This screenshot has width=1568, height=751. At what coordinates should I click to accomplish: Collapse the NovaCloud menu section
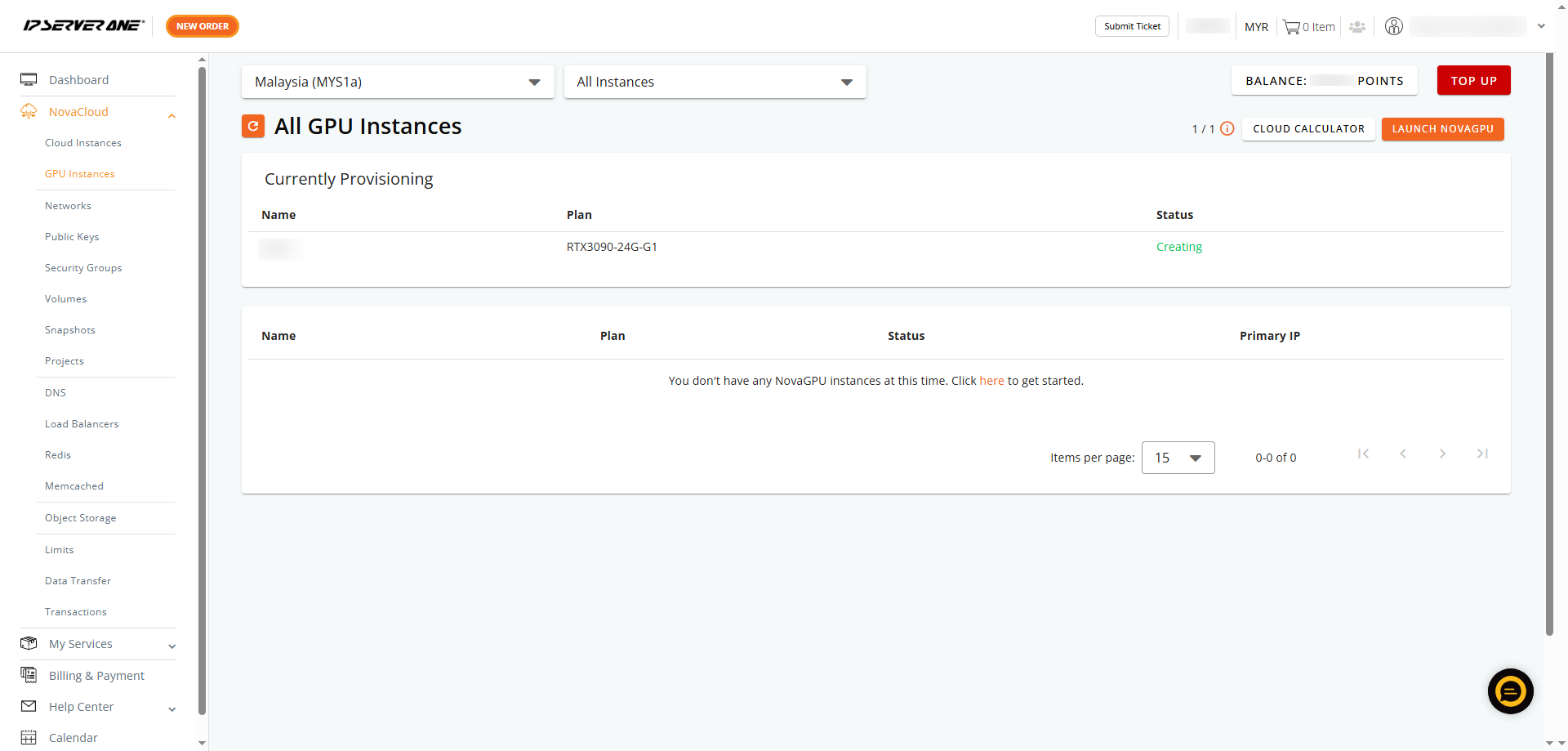[171, 116]
